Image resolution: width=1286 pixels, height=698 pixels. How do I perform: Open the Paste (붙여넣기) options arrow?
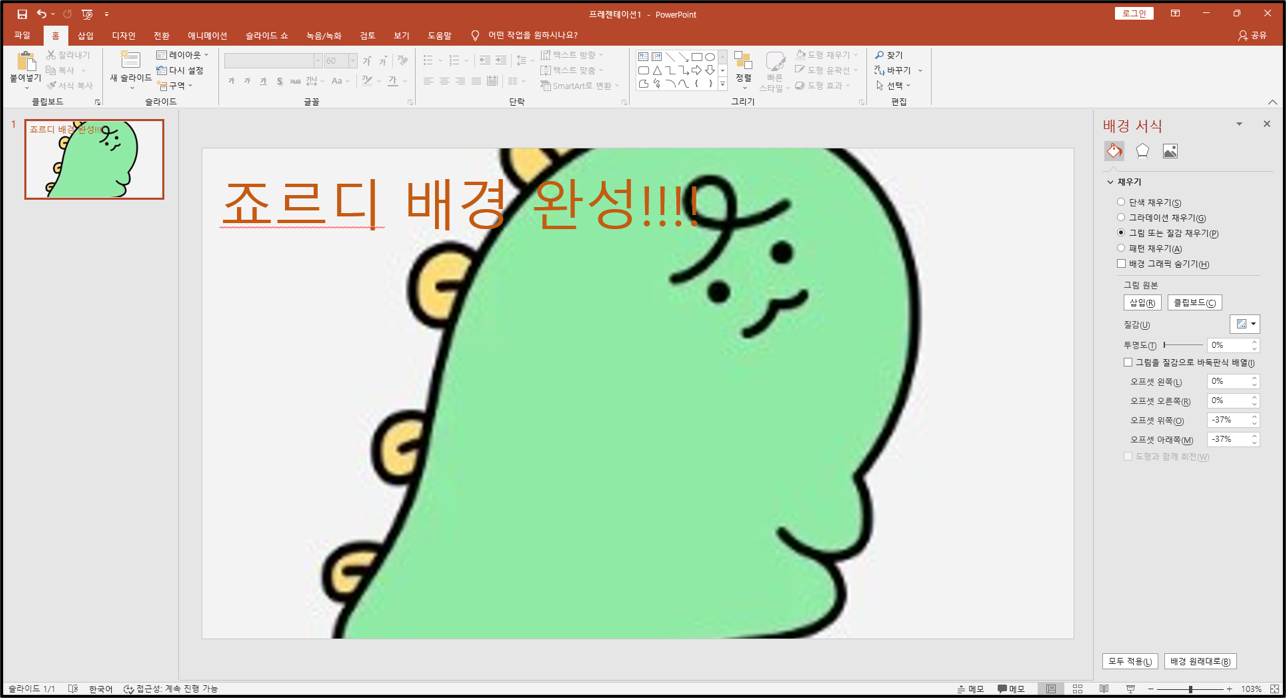26,88
